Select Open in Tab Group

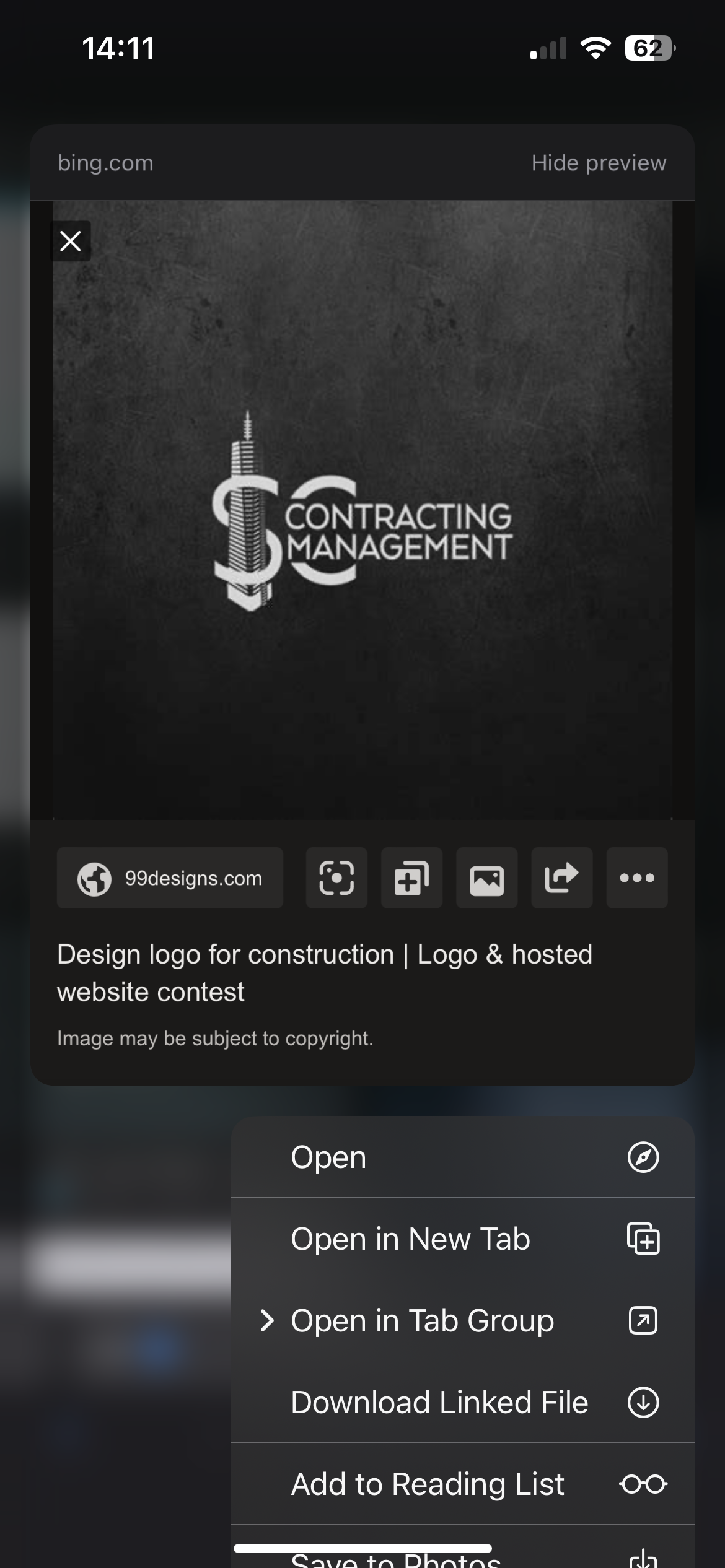422,1320
